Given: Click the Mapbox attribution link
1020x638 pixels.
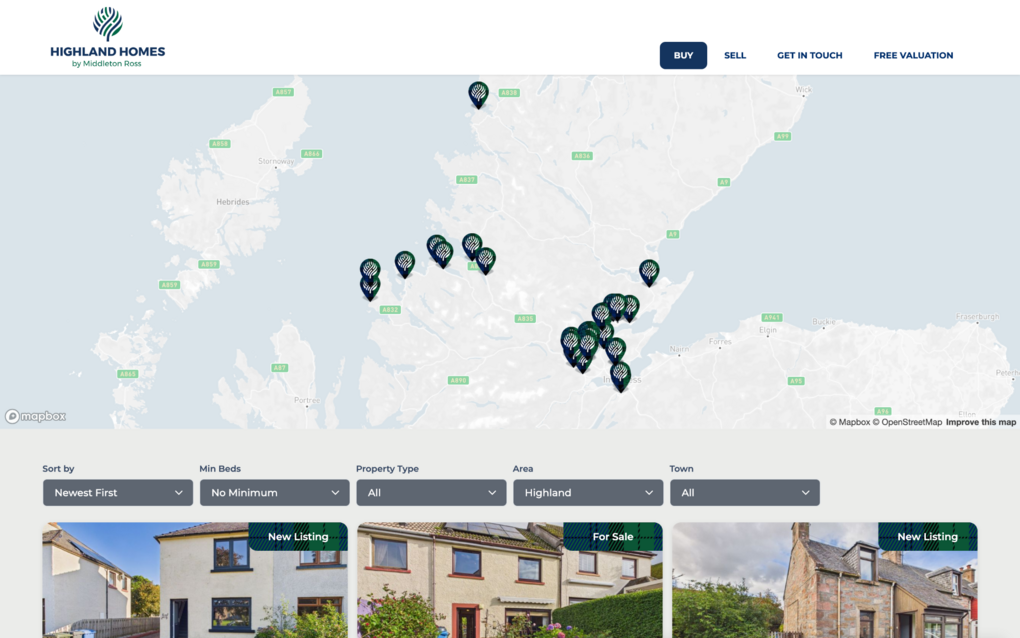Looking at the screenshot, I should click(x=850, y=422).
